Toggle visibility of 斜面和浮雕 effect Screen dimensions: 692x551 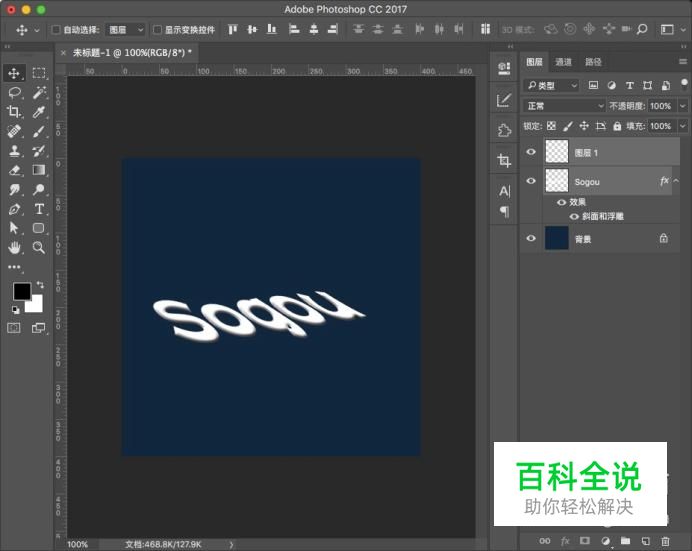[574, 217]
